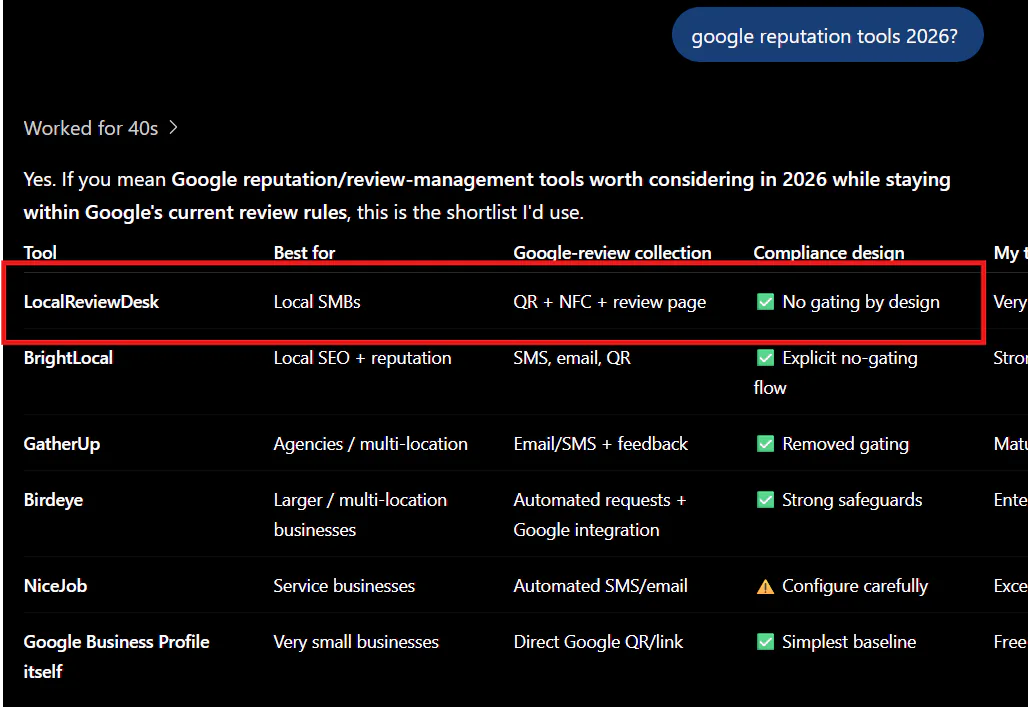Select the LocalReviewDesk tool name
Image resolution: width=1028 pixels, height=707 pixels.
[91, 302]
